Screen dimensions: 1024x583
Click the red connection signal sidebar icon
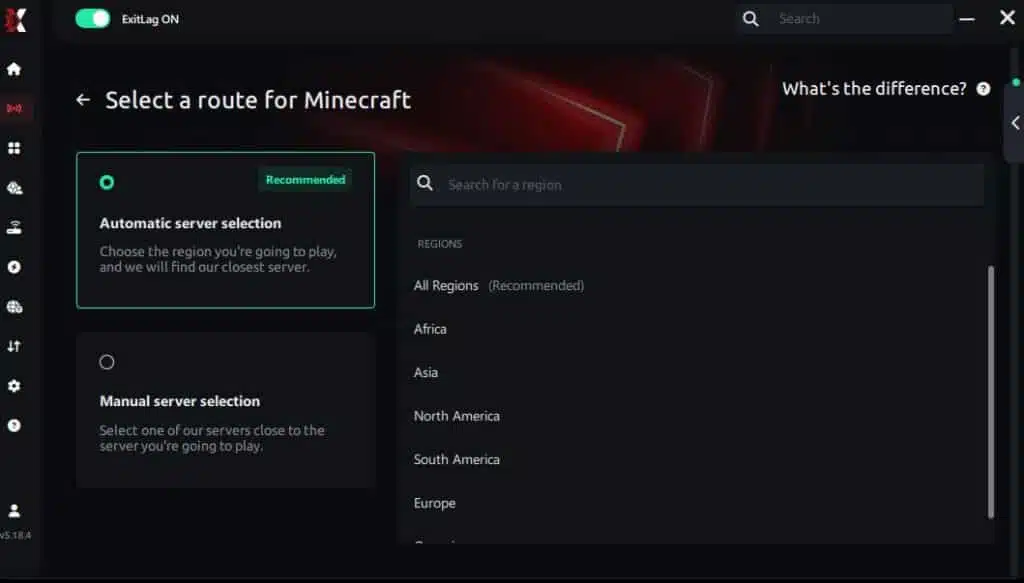click(14, 108)
